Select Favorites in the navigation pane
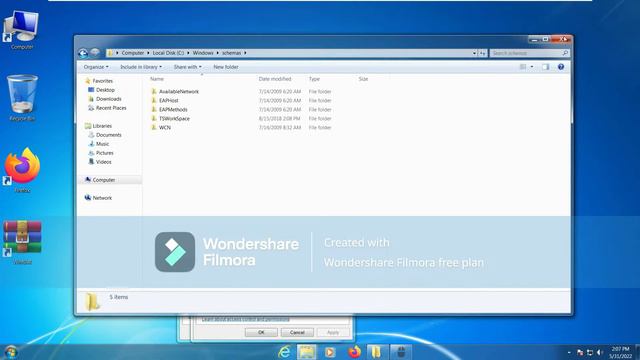Viewport: 640px width, 360px height. tap(102, 81)
